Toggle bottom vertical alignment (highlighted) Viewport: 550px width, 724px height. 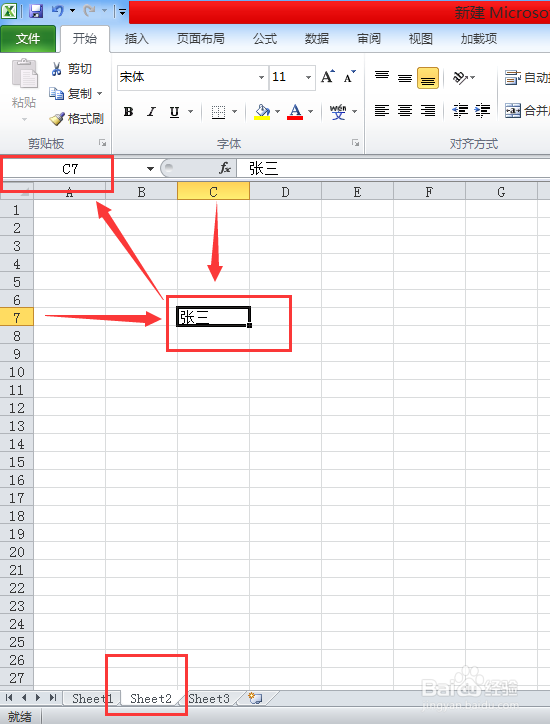point(428,78)
